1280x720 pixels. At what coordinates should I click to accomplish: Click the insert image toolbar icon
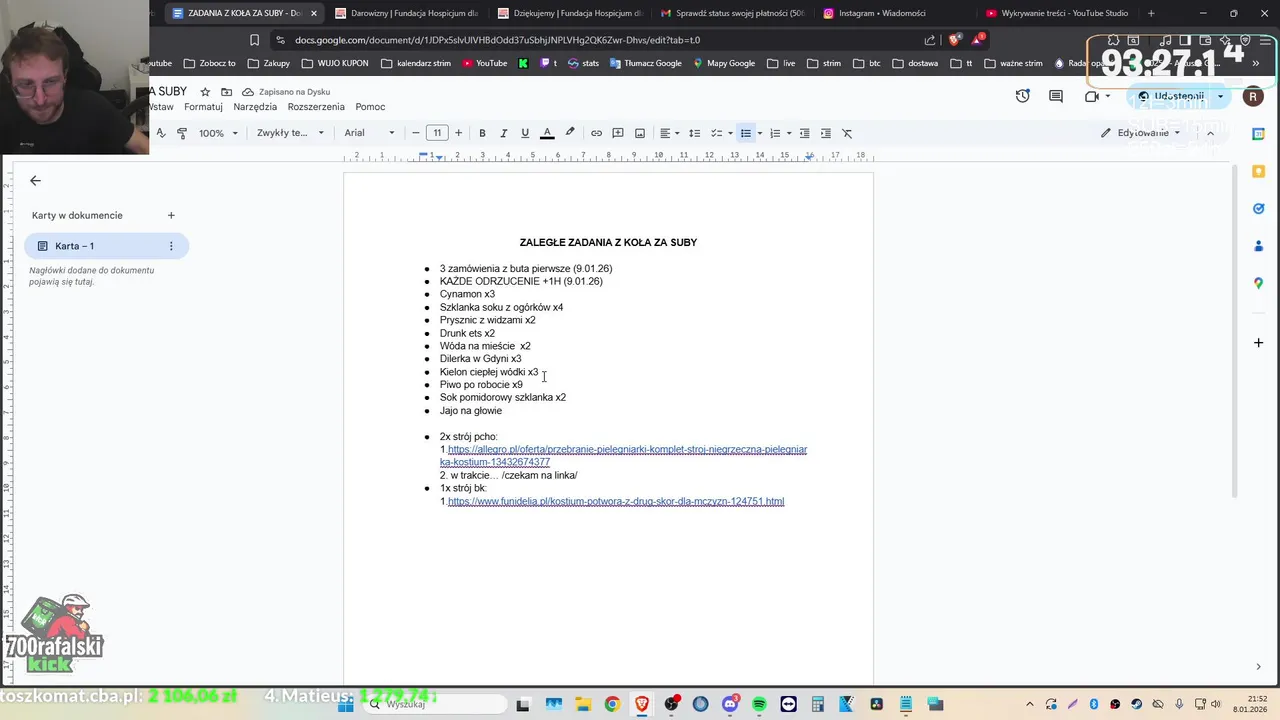640,133
